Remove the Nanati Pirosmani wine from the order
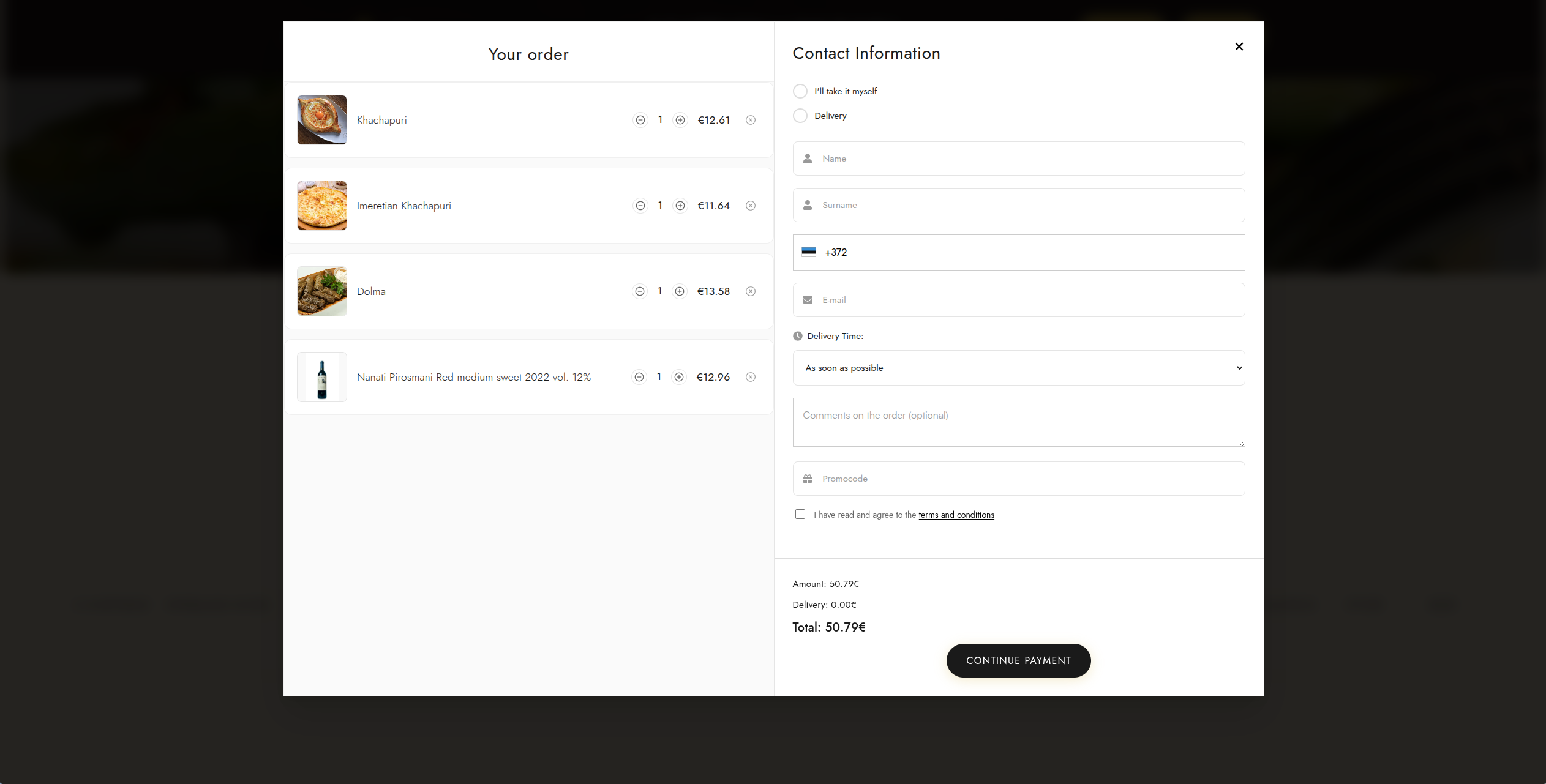 coord(751,377)
